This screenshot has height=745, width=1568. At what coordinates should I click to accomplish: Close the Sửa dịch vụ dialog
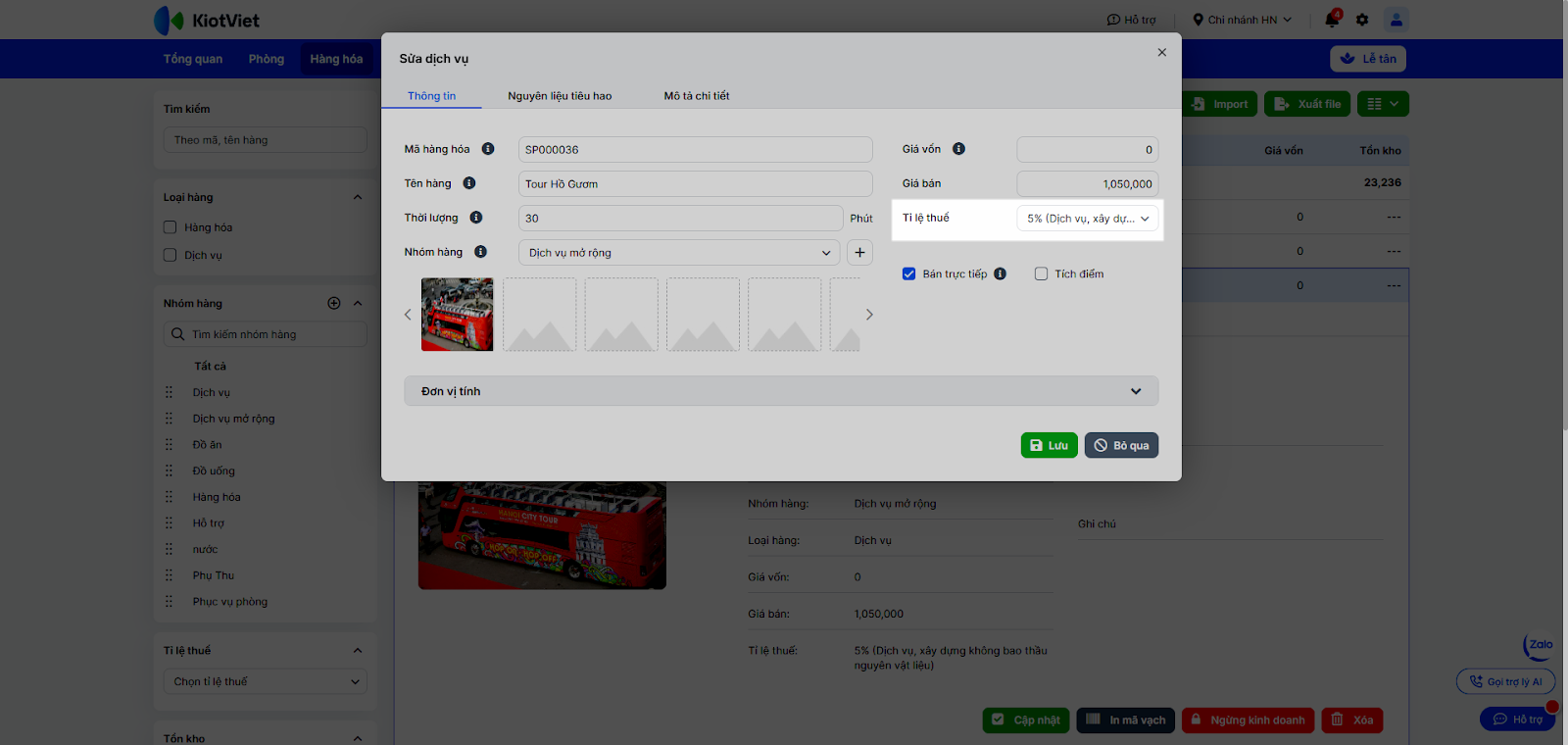tap(1162, 53)
